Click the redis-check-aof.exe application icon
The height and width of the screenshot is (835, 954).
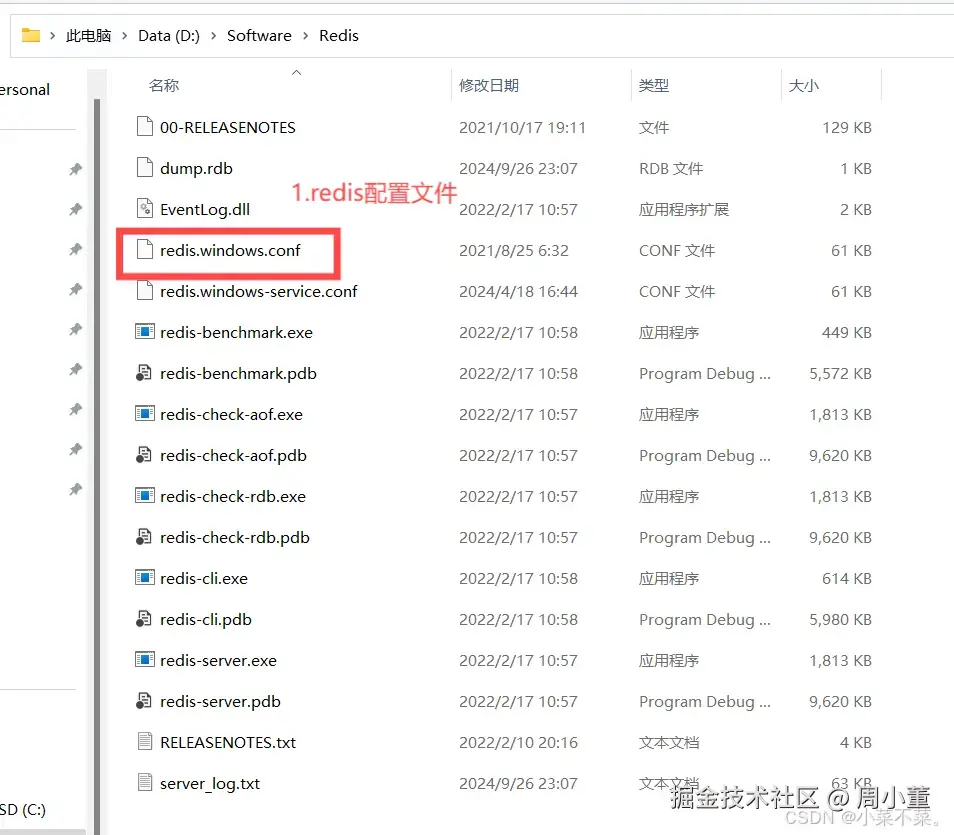coord(145,414)
